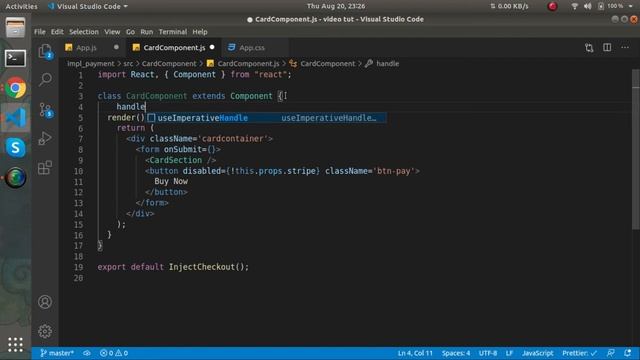Click the feedback icon in status bar
The image size is (640, 360).
(x=611, y=353)
